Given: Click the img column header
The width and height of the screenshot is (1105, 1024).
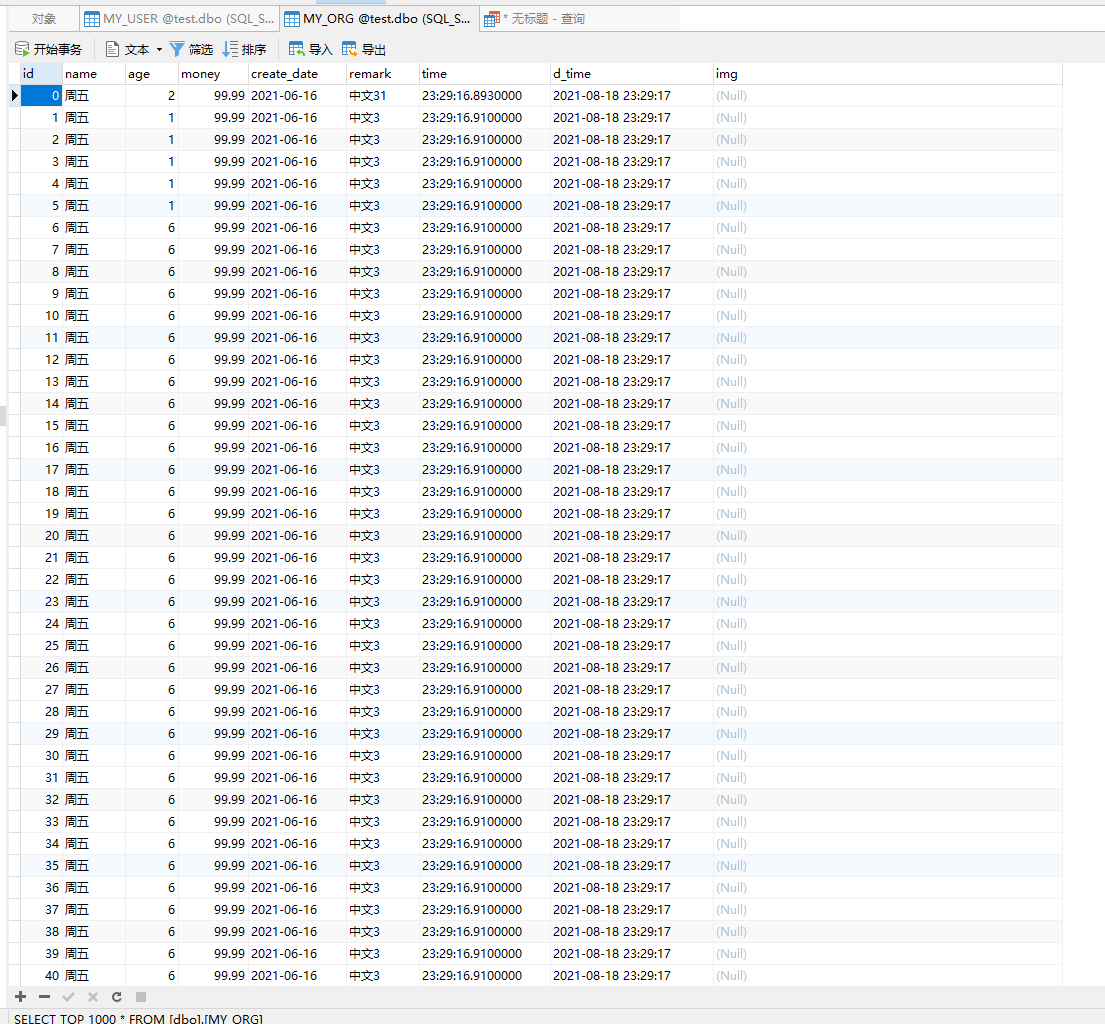Looking at the screenshot, I should 887,74.
